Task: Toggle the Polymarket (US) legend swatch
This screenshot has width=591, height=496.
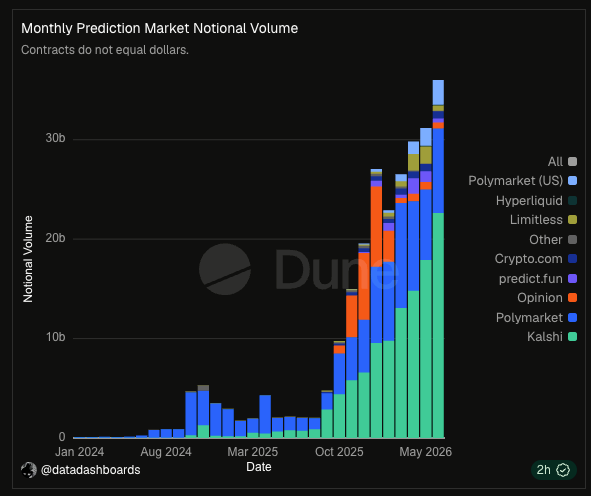Action: coord(572,181)
